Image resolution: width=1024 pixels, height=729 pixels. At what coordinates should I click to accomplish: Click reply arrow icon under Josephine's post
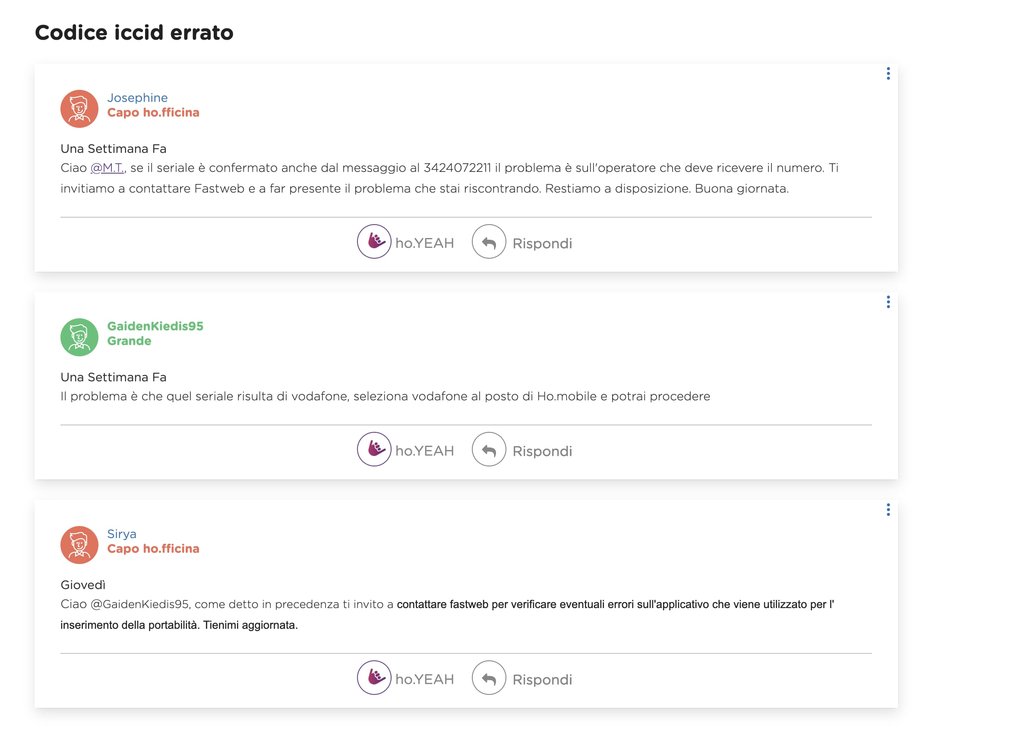[489, 242]
